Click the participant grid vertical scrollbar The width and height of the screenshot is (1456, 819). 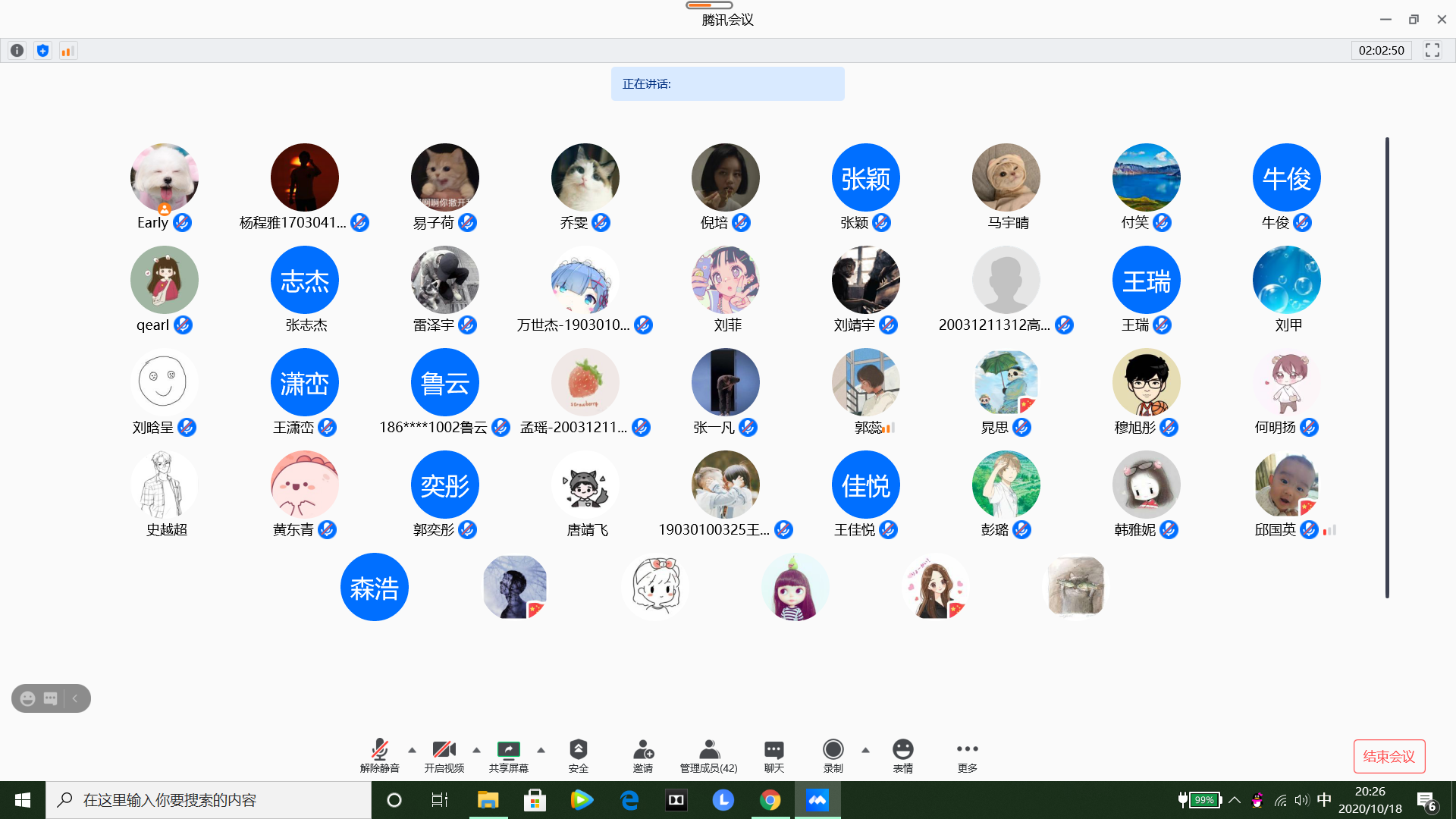[1386, 367]
